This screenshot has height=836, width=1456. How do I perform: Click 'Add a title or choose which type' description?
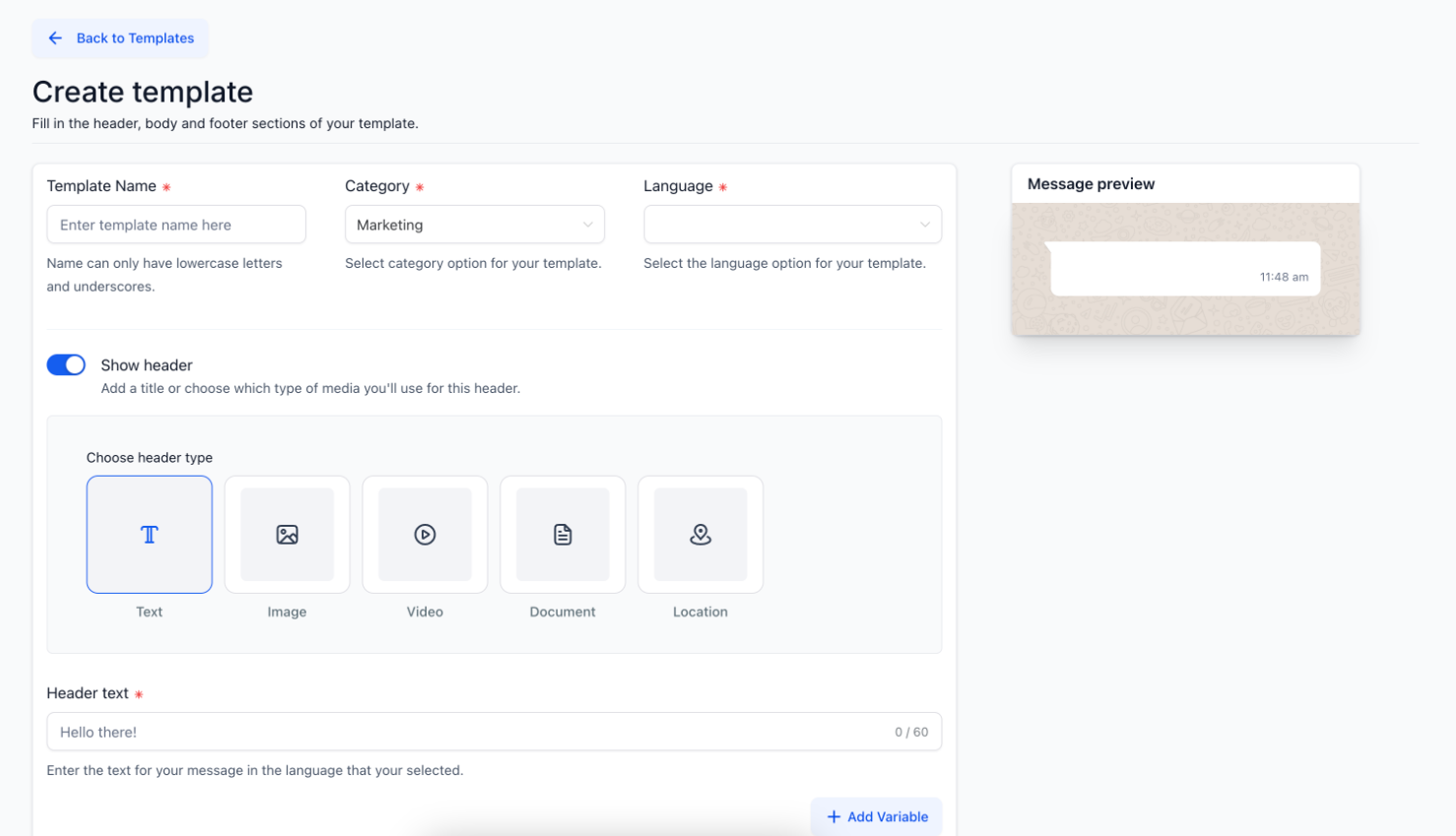[310, 388]
